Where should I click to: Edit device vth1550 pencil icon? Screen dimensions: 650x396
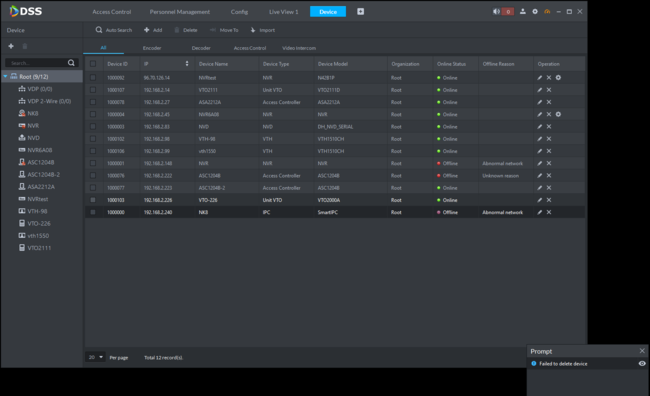pos(540,151)
